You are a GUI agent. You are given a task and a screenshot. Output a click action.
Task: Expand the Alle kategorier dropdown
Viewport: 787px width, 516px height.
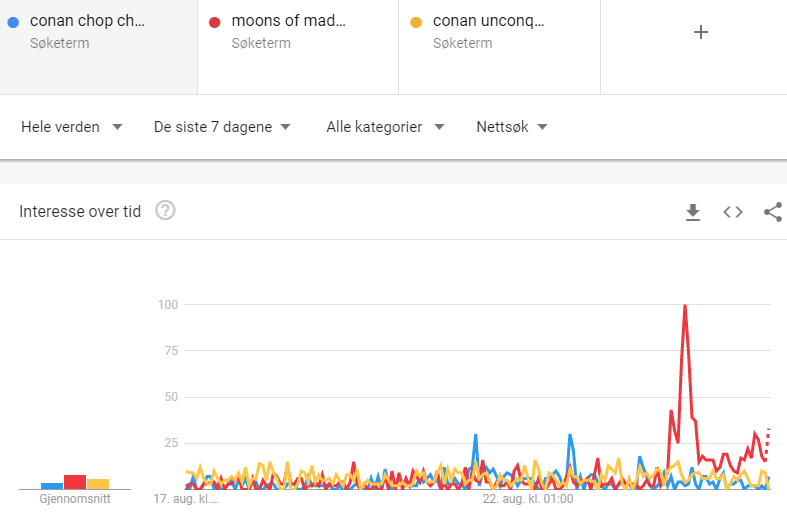pyautogui.click(x=385, y=127)
